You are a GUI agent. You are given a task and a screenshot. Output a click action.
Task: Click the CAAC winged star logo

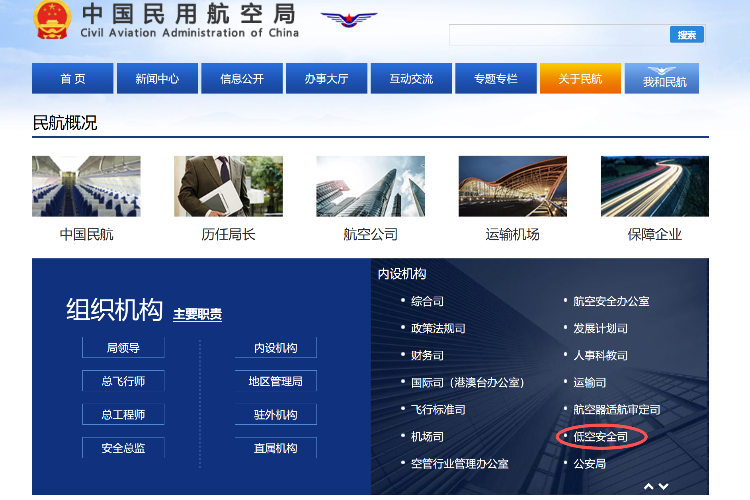click(x=349, y=20)
